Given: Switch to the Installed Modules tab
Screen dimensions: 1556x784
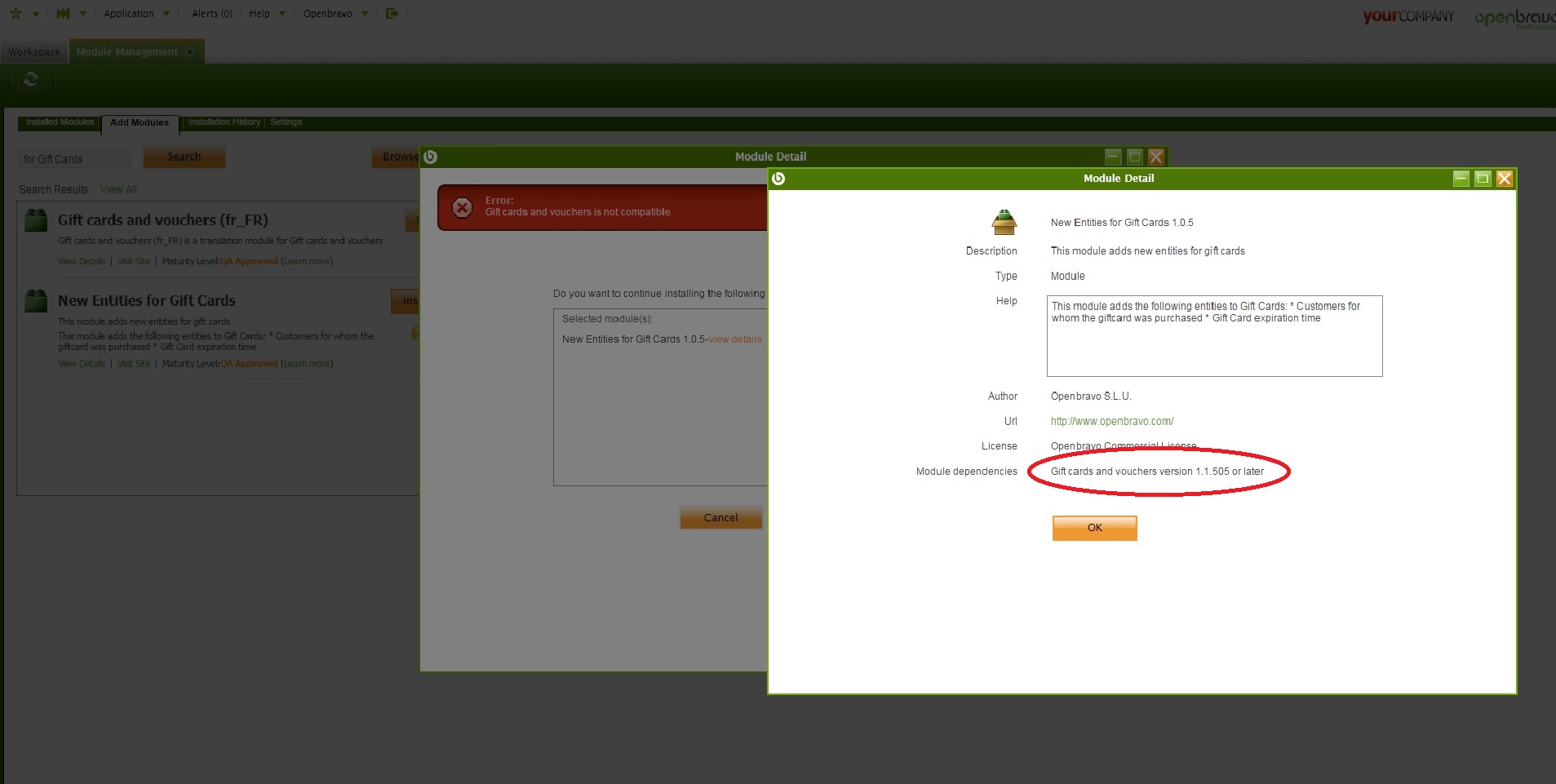Looking at the screenshot, I should (60, 122).
